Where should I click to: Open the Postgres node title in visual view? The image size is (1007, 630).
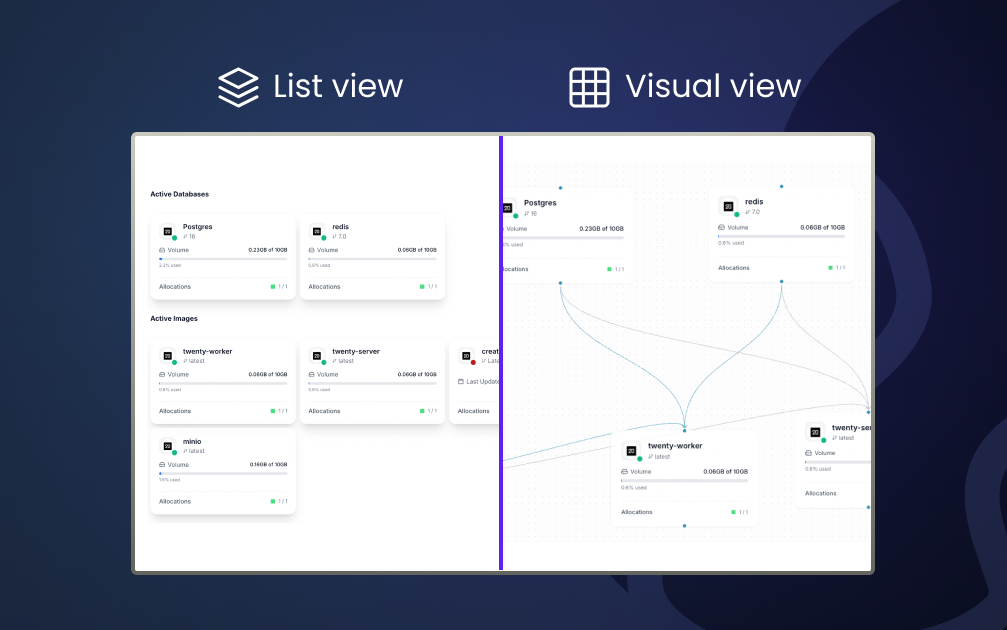coord(540,203)
